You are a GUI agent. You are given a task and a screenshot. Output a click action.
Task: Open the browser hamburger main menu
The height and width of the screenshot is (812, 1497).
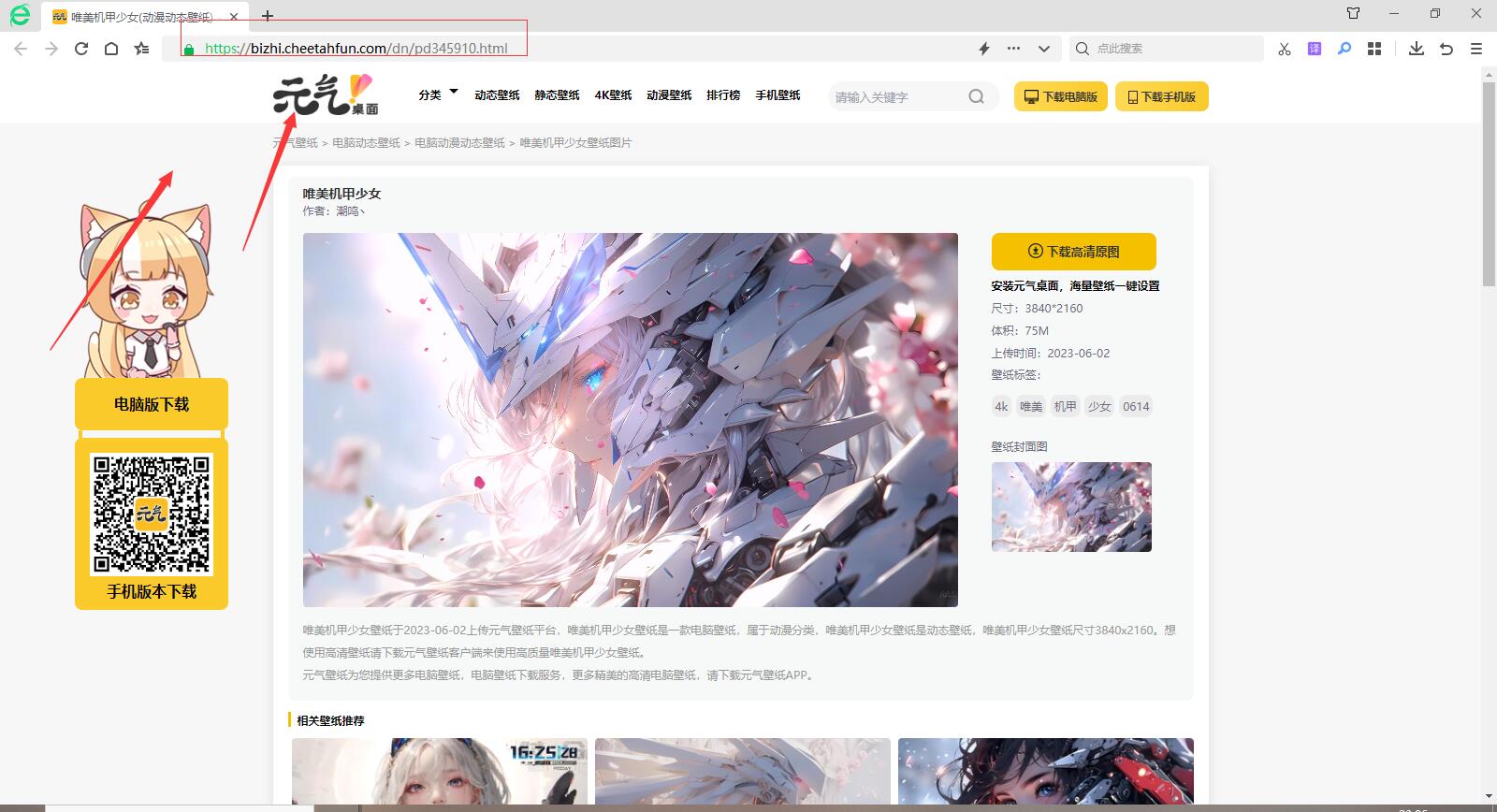tap(1476, 49)
